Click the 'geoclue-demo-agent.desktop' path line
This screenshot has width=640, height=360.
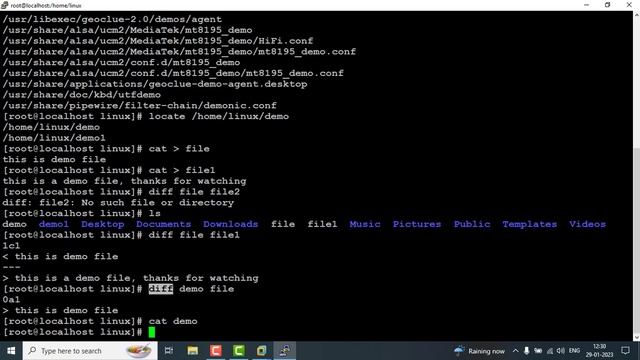[x=155, y=84]
